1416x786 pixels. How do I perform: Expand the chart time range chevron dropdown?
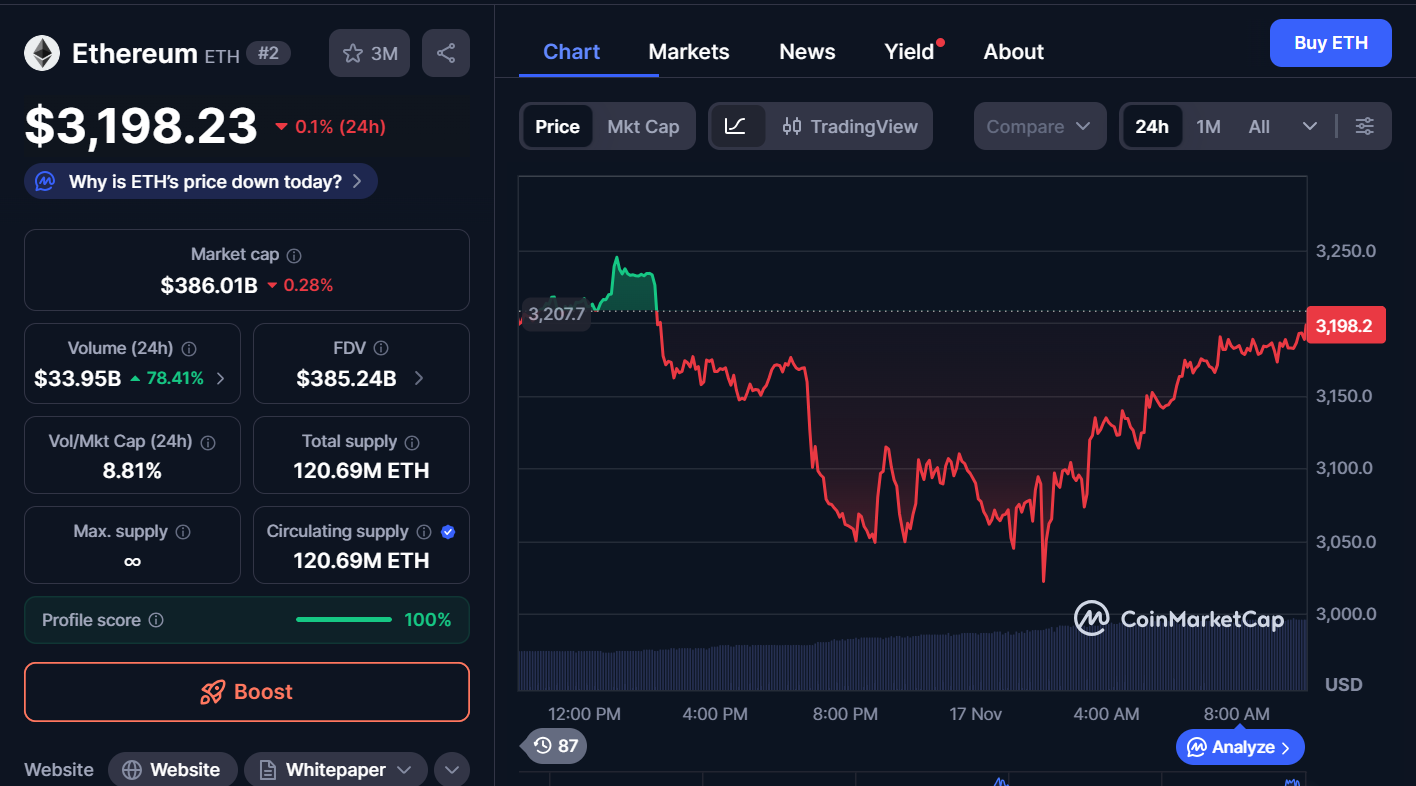point(1310,126)
